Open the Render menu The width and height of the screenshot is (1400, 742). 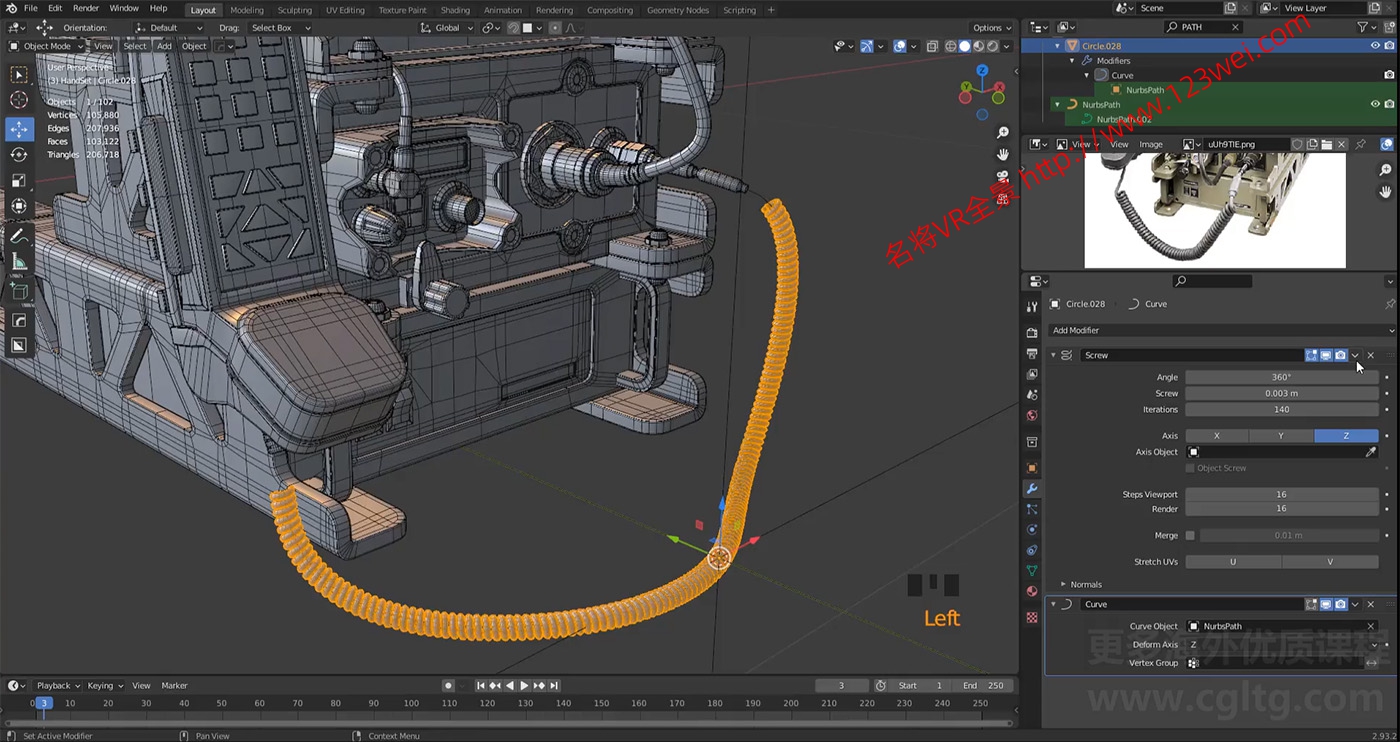(86, 8)
